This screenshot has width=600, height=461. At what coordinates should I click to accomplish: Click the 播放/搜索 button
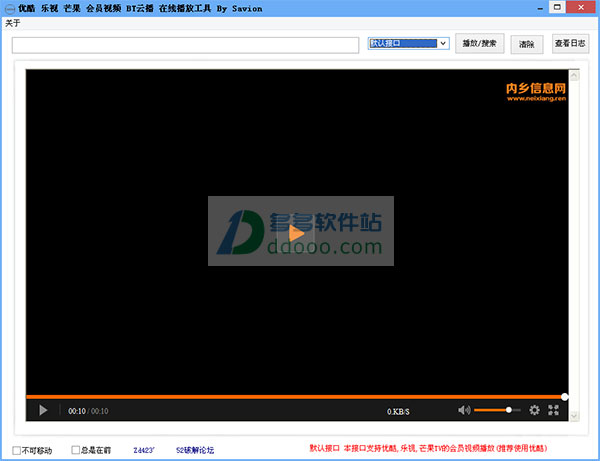(x=479, y=43)
